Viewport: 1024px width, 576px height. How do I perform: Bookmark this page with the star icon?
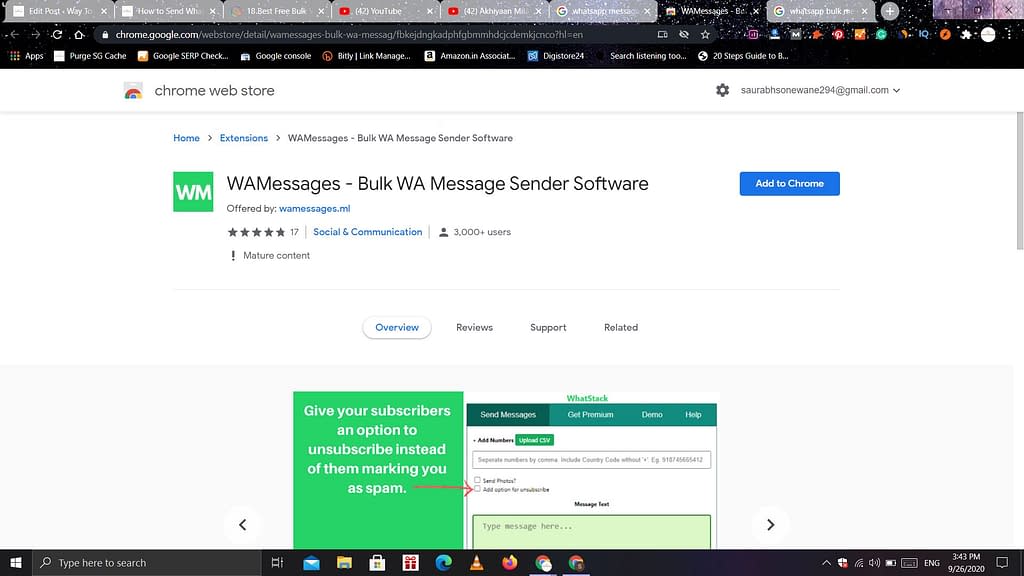[x=705, y=35]
